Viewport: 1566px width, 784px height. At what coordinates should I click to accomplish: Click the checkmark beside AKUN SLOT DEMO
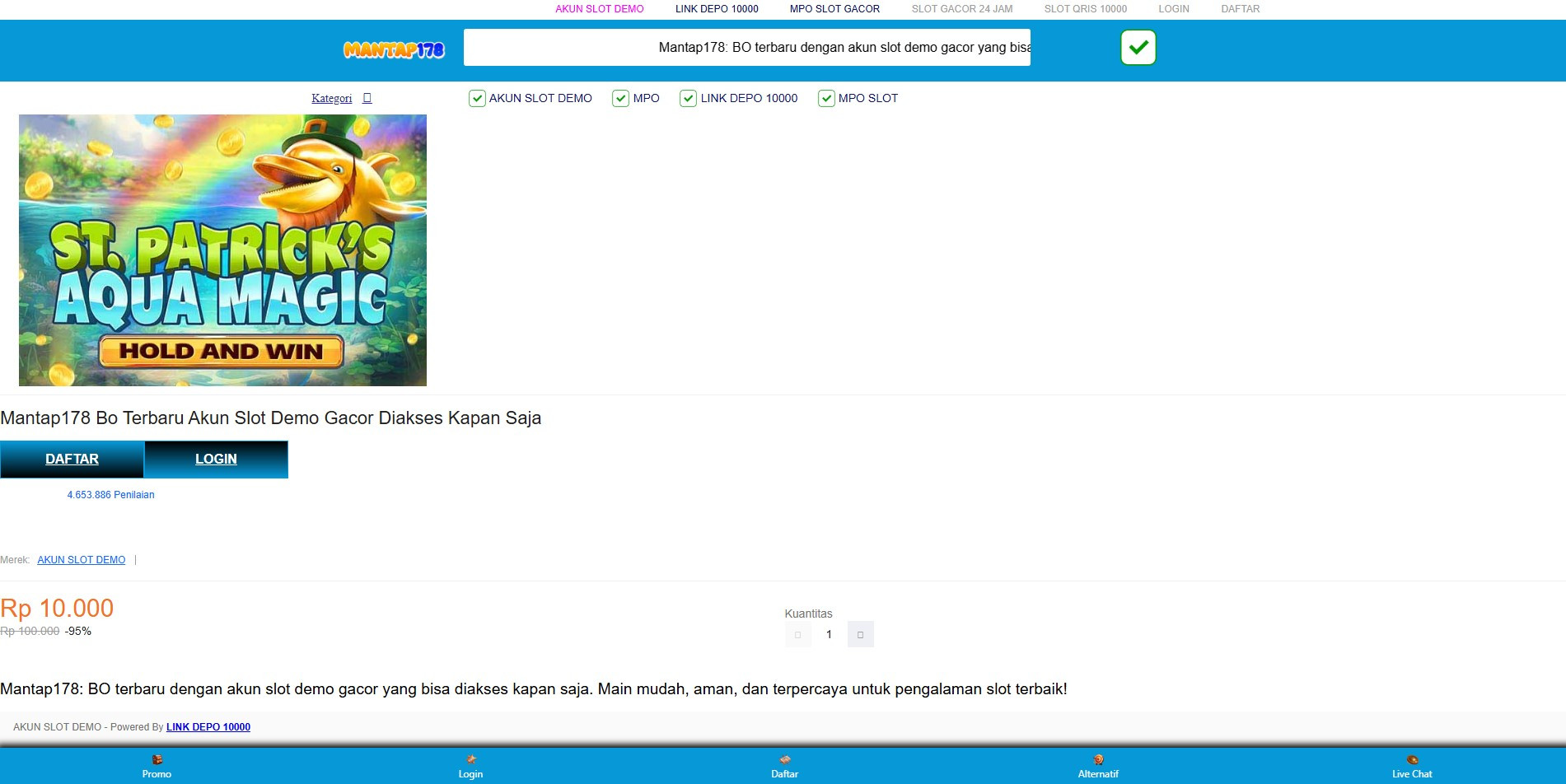coord(477,99)
